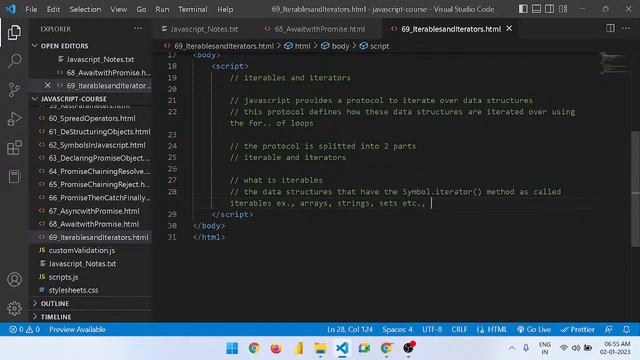Open Explorer's more actions ellipsis
640x360 pixels.
click(x=138, y=29)
